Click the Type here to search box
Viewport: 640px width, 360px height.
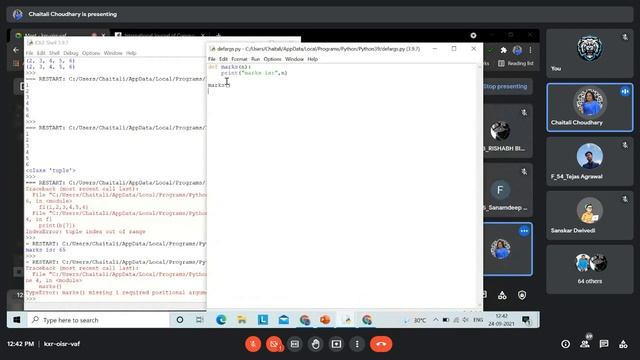click(98, 320)
